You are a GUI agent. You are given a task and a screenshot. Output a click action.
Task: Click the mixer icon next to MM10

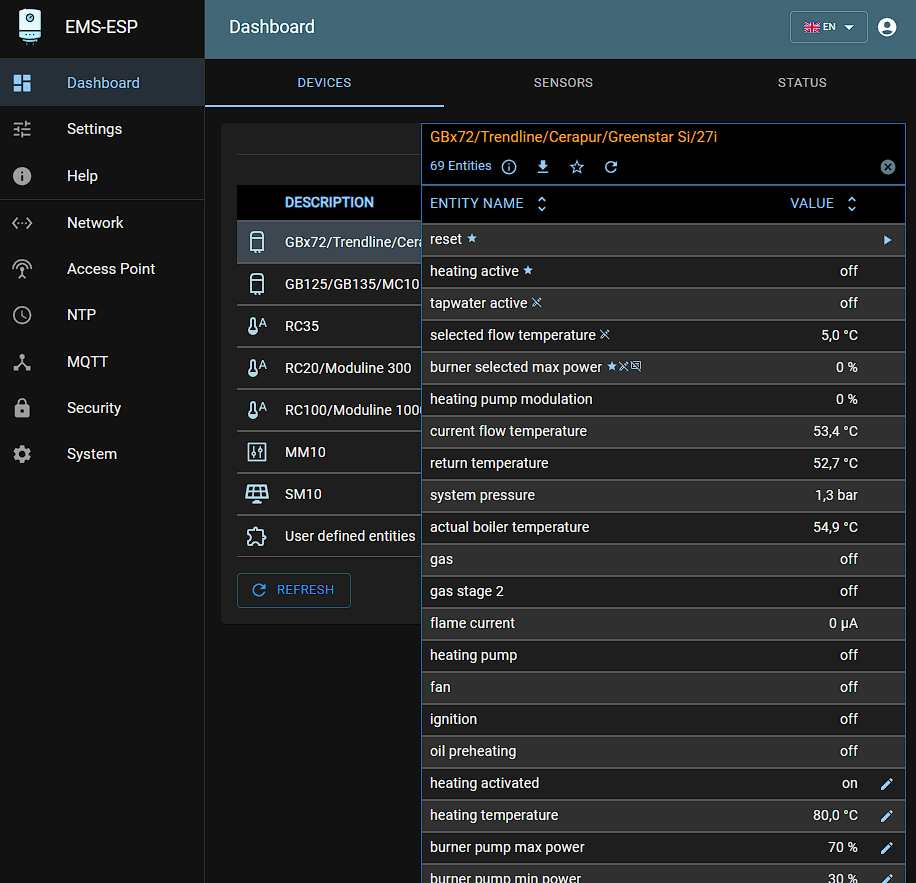tap(258, 452)
